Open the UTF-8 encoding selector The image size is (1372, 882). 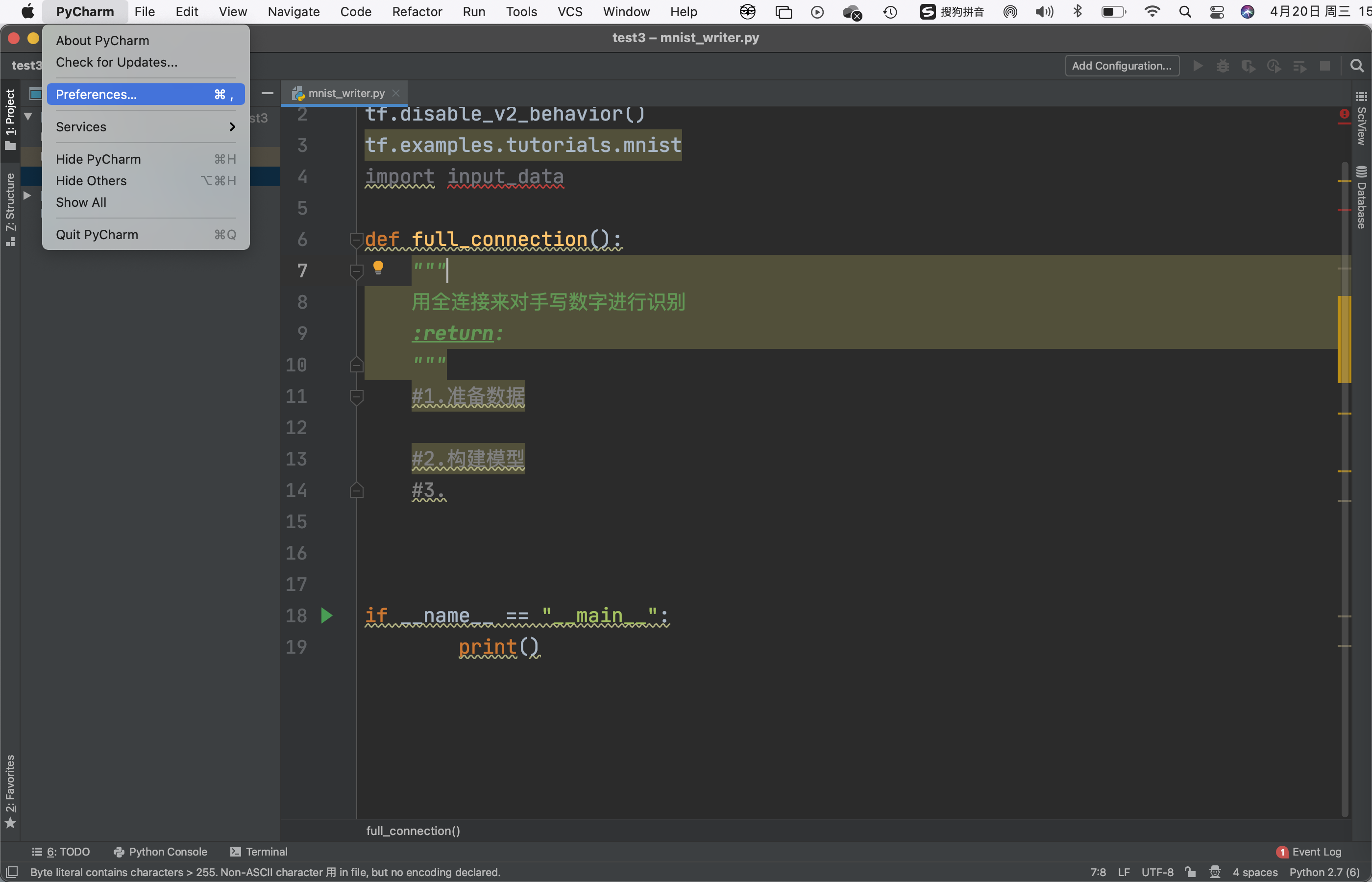[x=1157, y=872]
